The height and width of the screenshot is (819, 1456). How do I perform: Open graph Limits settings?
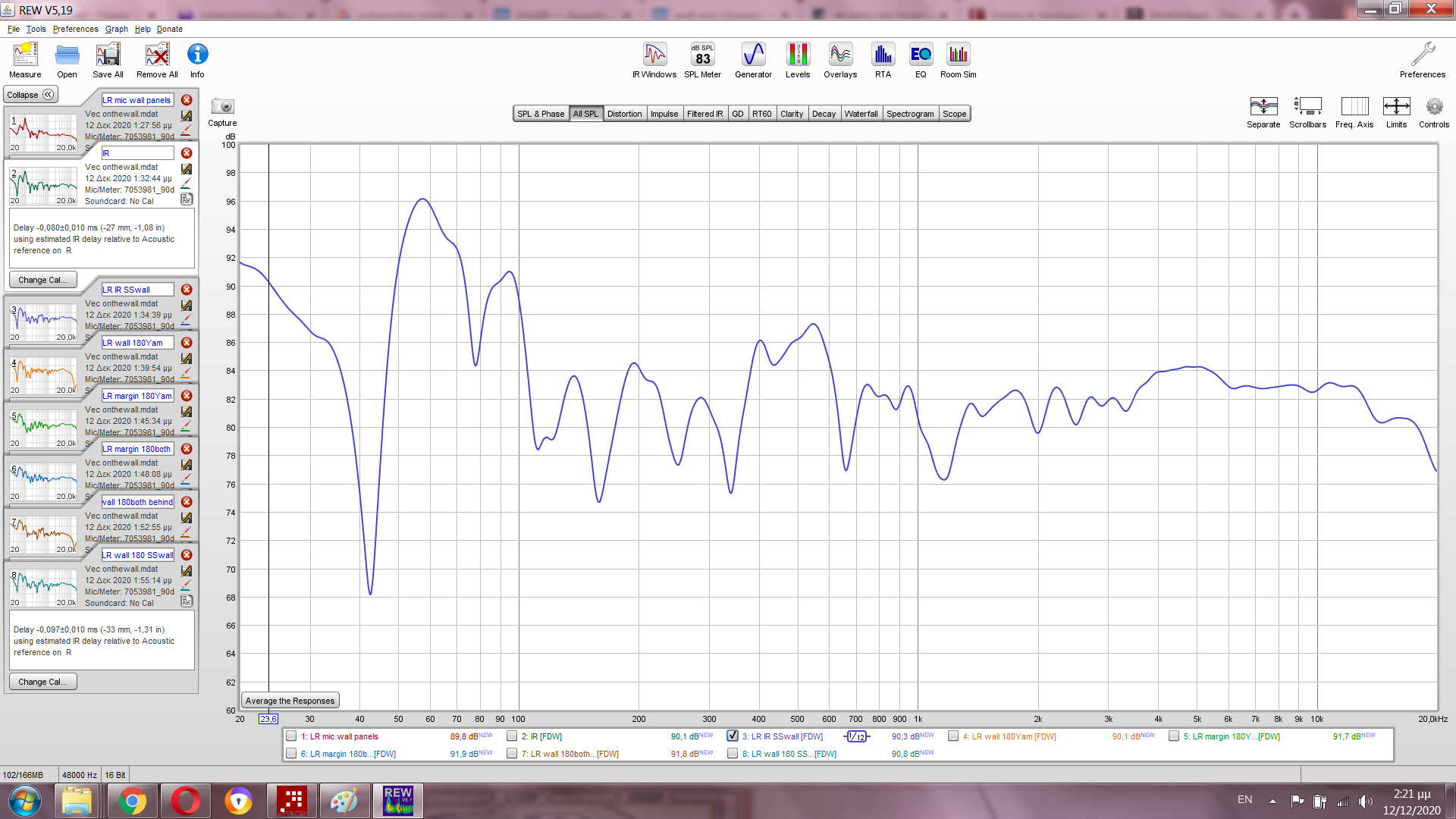1396,112
